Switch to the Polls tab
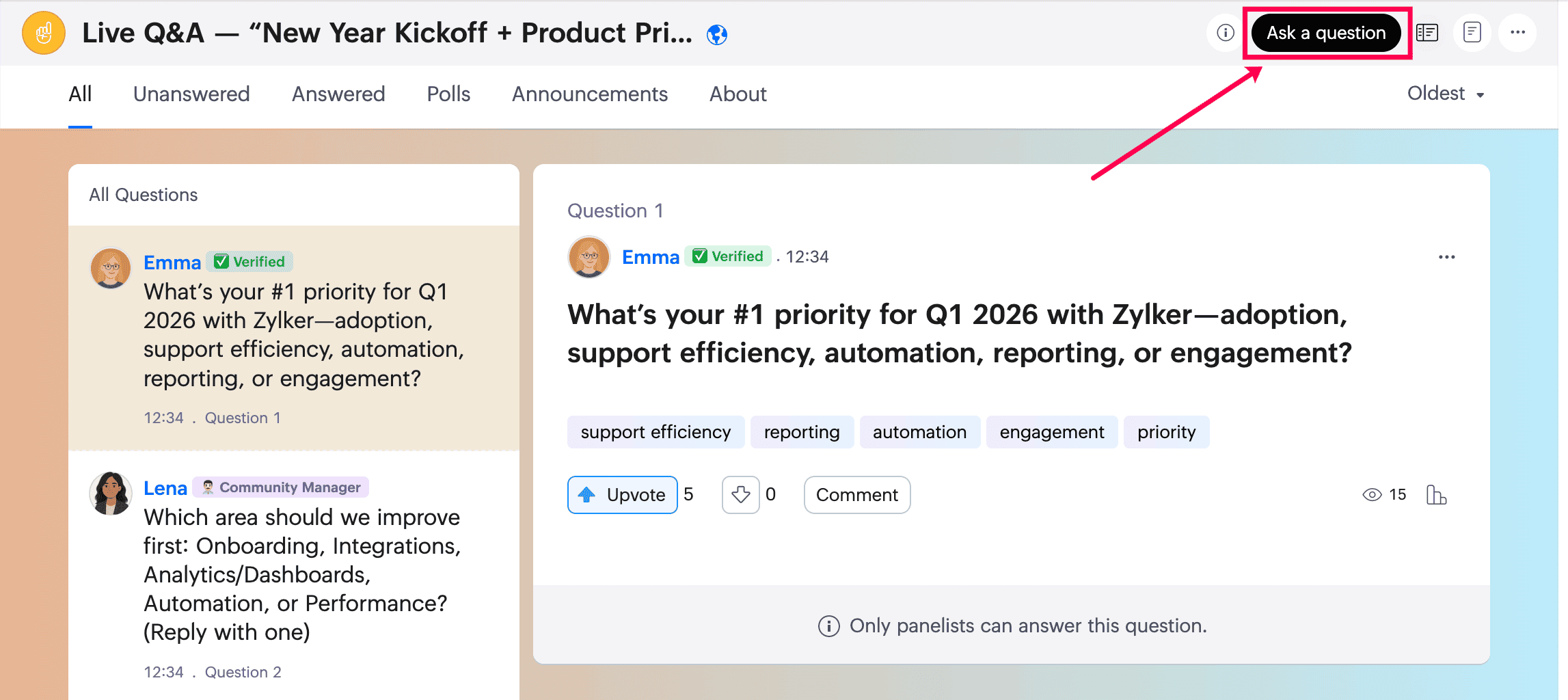Screen dimensions: 1568x700 tap(448, 94)
